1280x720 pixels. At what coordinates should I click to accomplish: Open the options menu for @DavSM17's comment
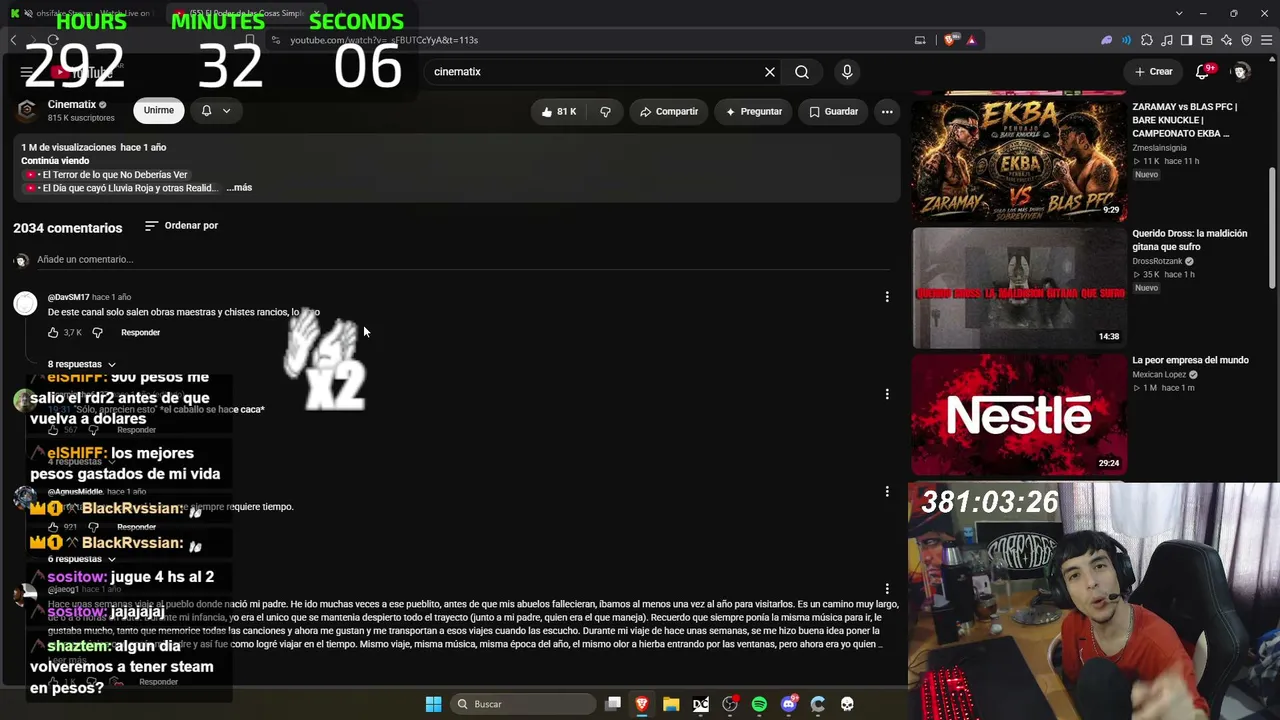[887, 297]
